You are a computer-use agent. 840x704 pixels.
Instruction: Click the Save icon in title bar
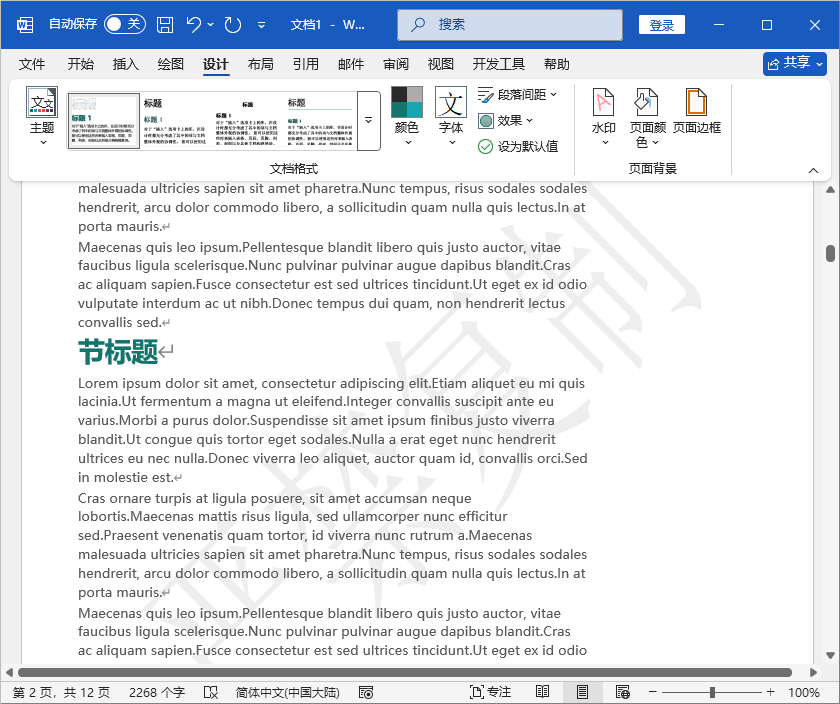click(x=165, y=24)
